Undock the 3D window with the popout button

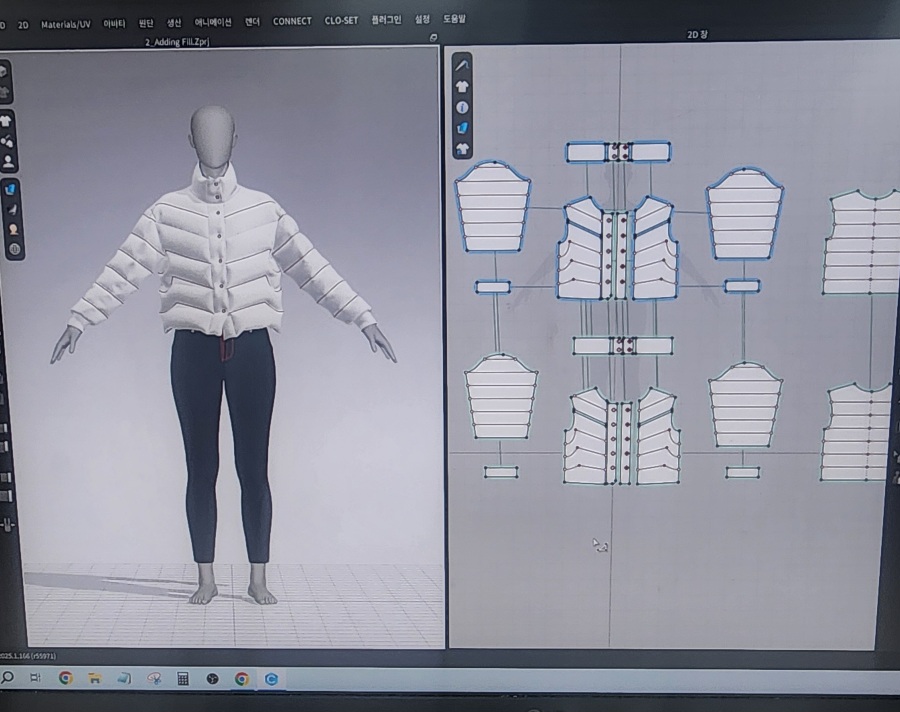tap(432, 37)
